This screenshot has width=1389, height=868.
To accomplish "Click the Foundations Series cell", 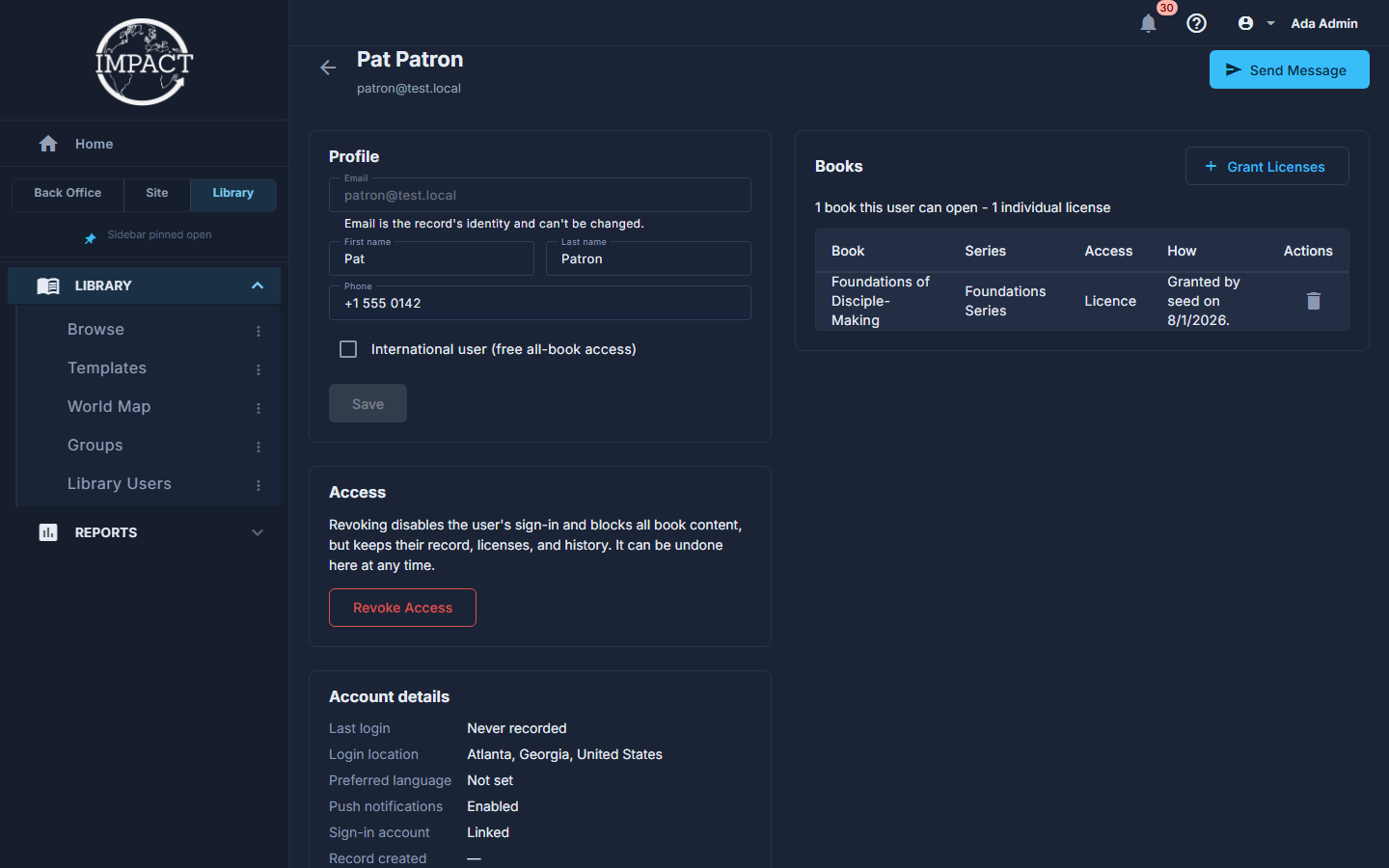I will (1005, 301).
